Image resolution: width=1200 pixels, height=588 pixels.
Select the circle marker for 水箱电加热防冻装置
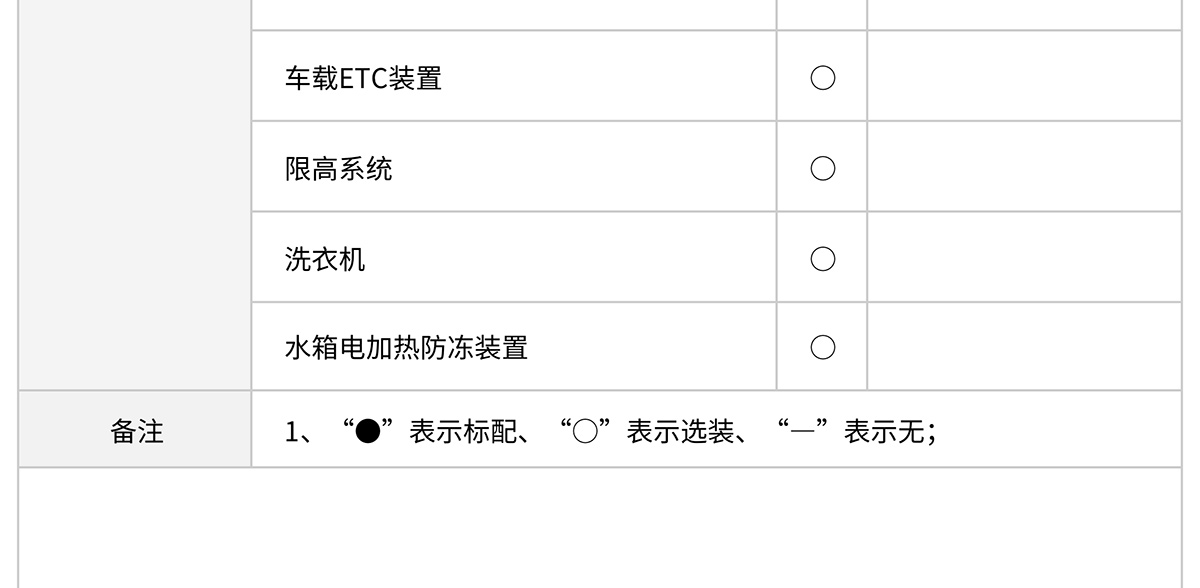coord(822,347)
